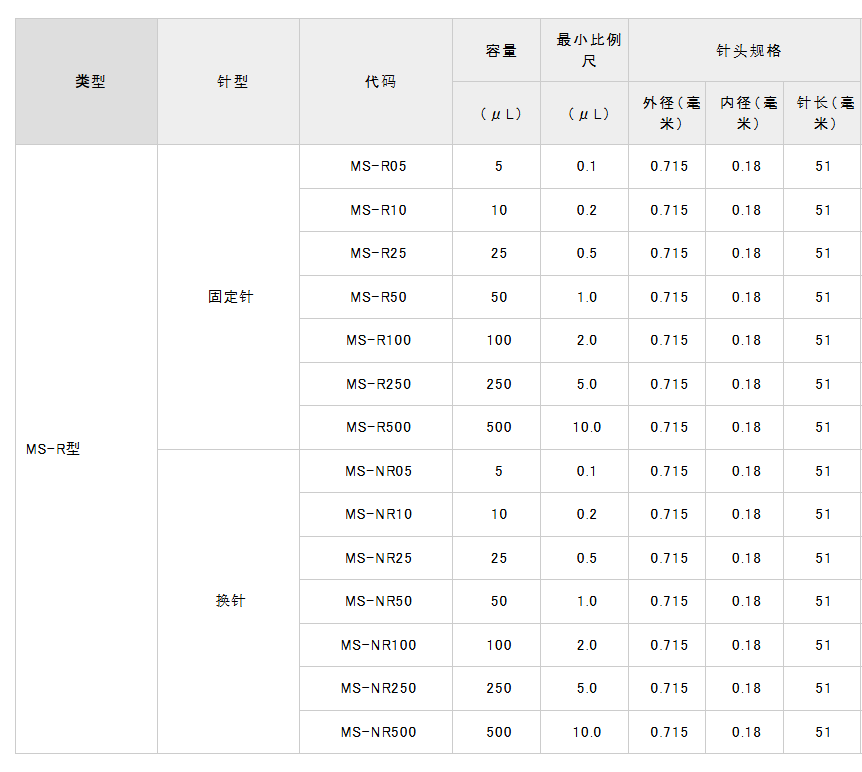Click the MS-NR500 code cell
The width and height of the screenshot is (862, 772).
(x=378, y=733)
